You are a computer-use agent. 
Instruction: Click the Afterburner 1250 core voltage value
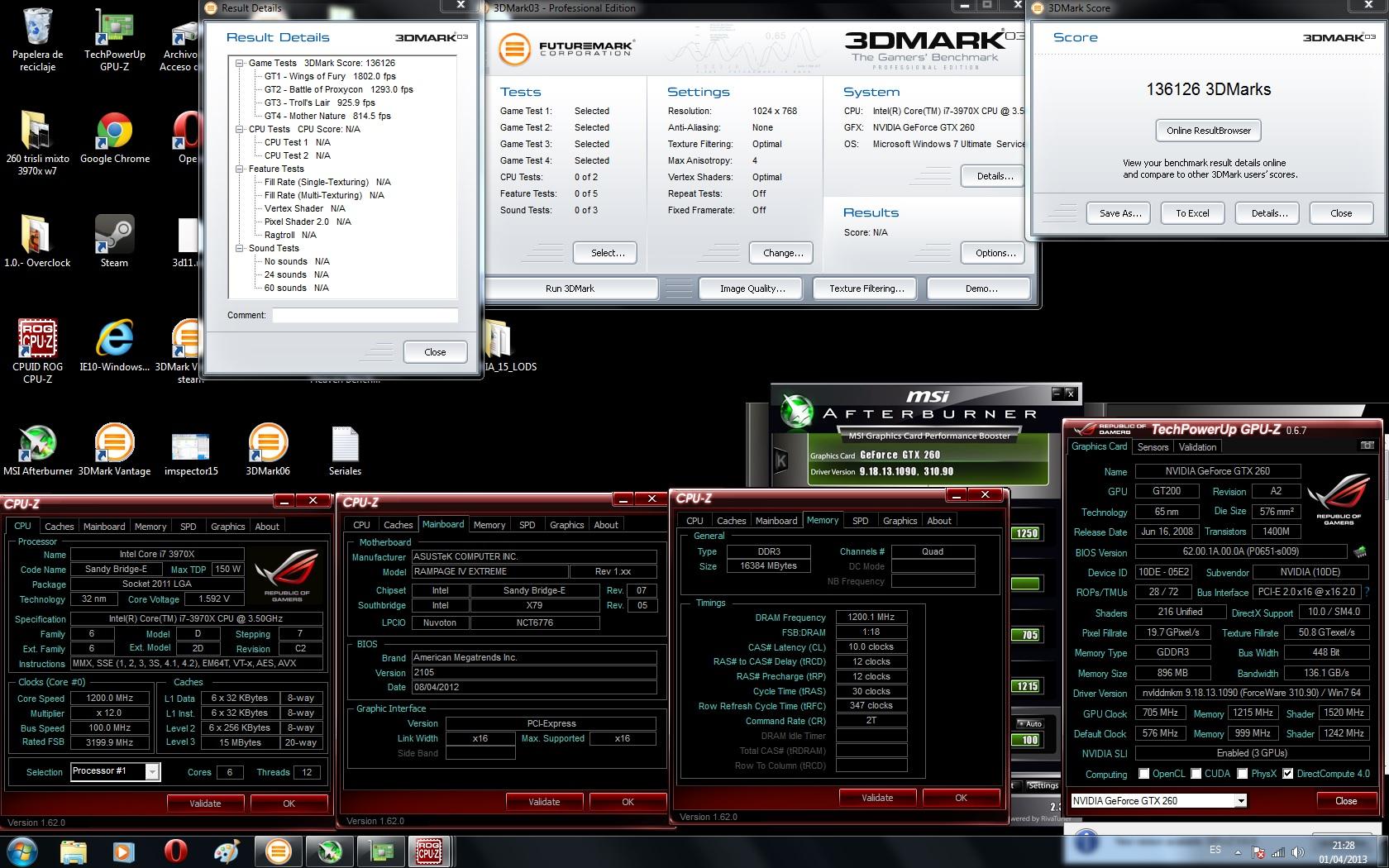coord(1026,533)
